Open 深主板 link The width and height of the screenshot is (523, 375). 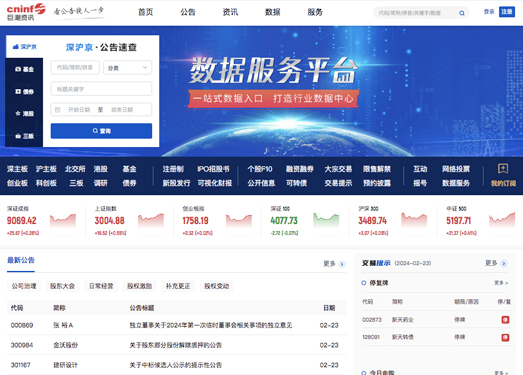pyautogui.click(x=17, y=169)
